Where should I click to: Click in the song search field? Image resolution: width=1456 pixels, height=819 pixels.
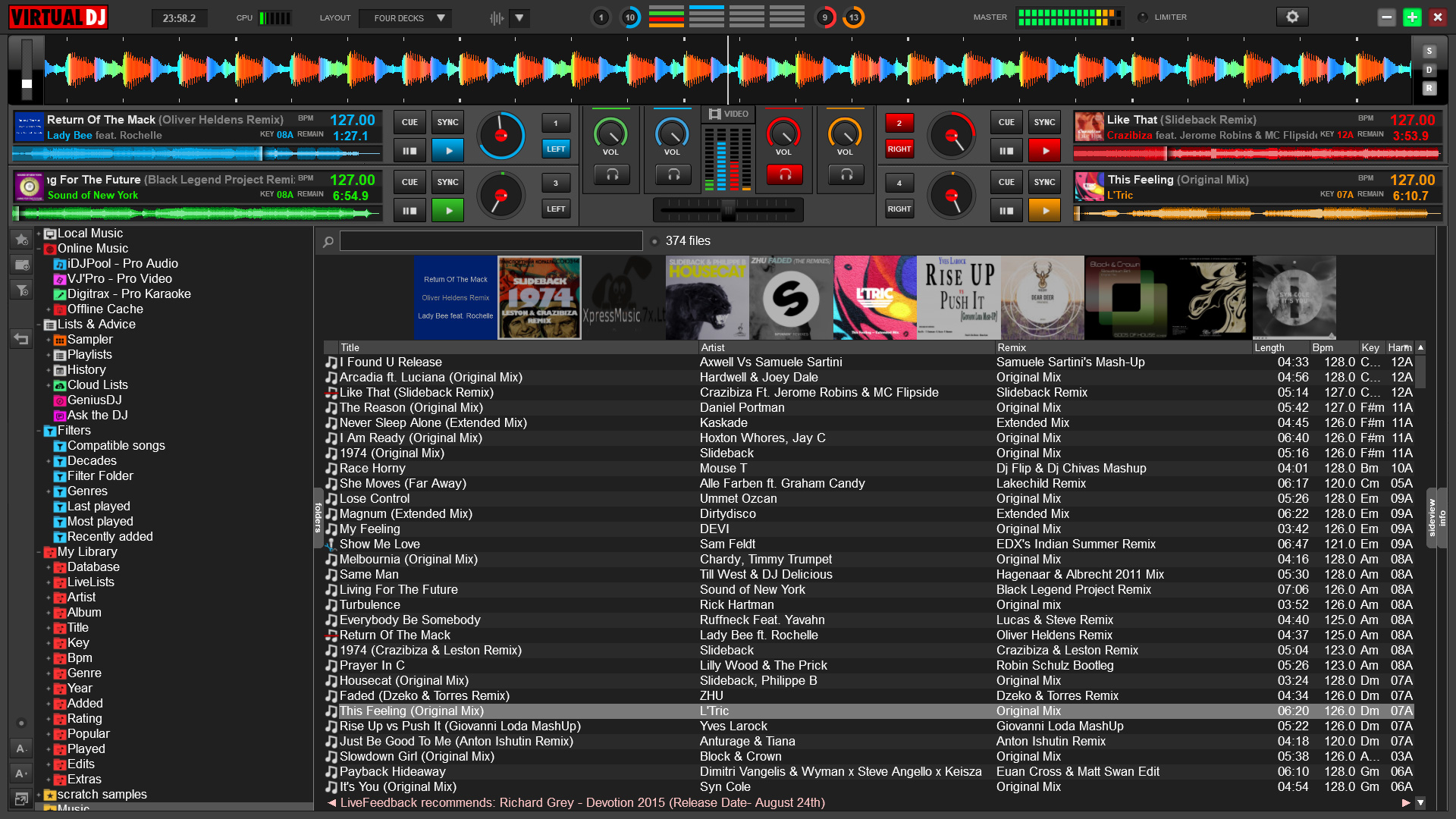(491, 241)
